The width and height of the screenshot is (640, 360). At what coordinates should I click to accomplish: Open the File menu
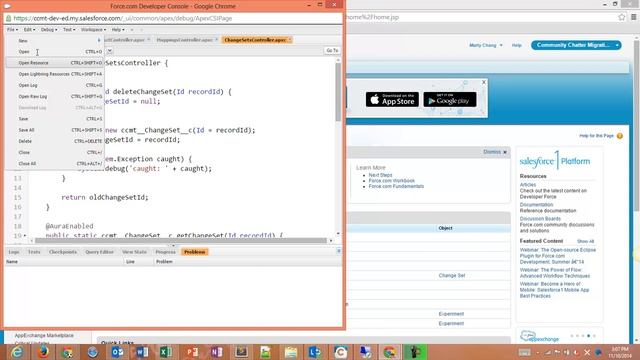coord(12,29)
